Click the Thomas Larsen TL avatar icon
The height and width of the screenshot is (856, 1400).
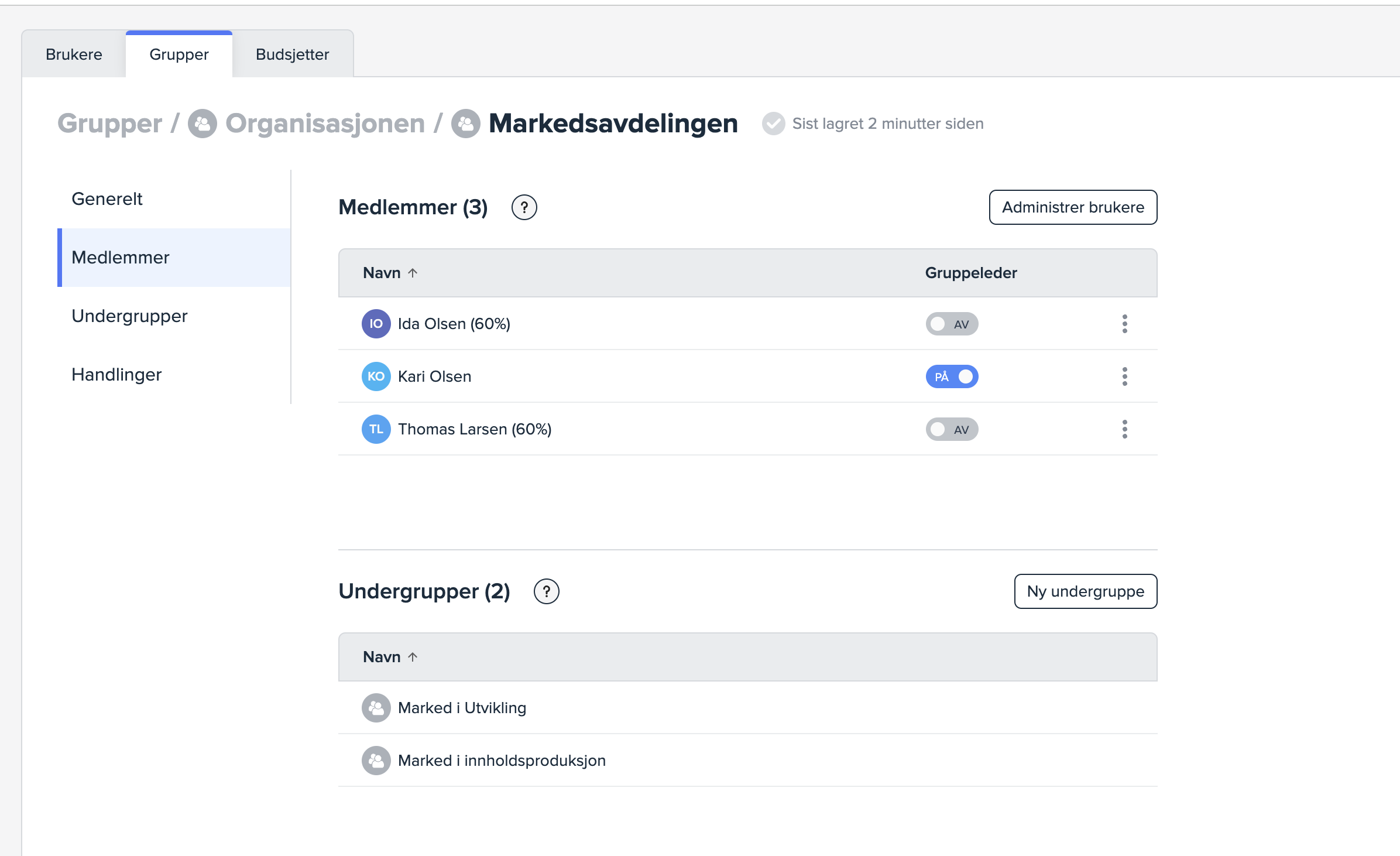point(376,429)
